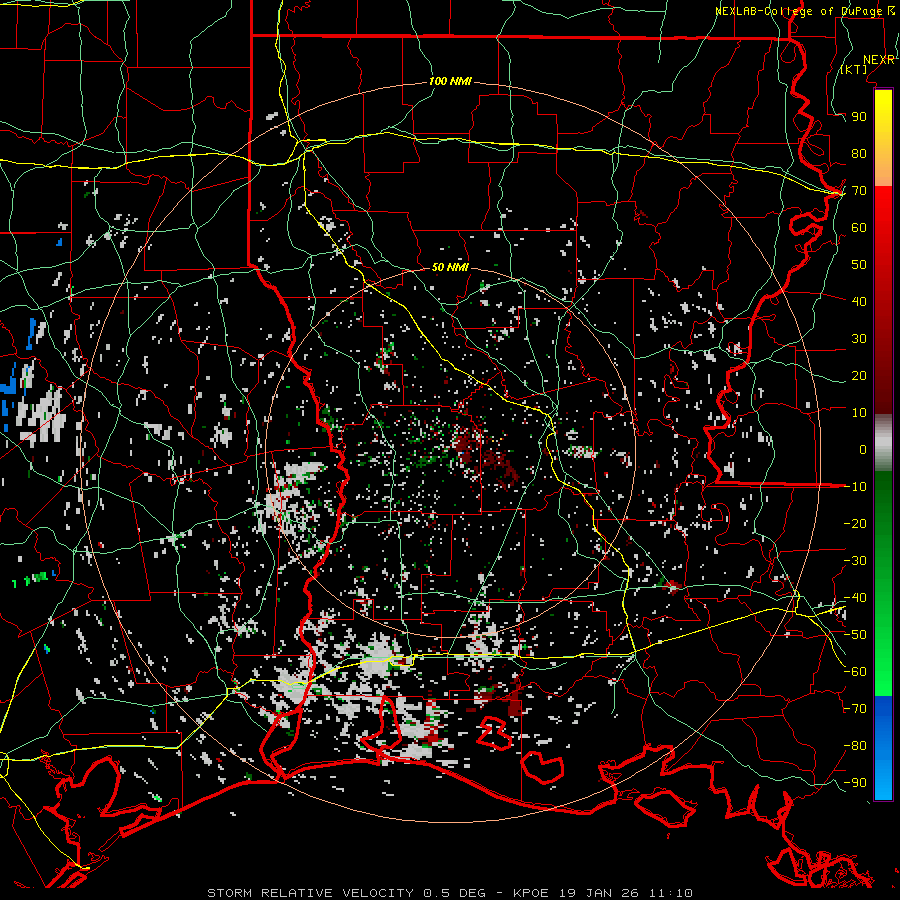Select the positive 90 scale value
This screenshot has height=900, width=900.
point(859,117)
